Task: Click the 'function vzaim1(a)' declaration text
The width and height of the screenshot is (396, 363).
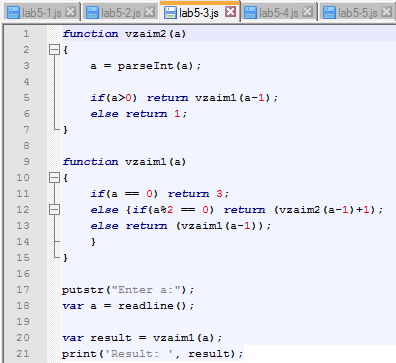Action: pyautogui.click(x=124, y=162)
